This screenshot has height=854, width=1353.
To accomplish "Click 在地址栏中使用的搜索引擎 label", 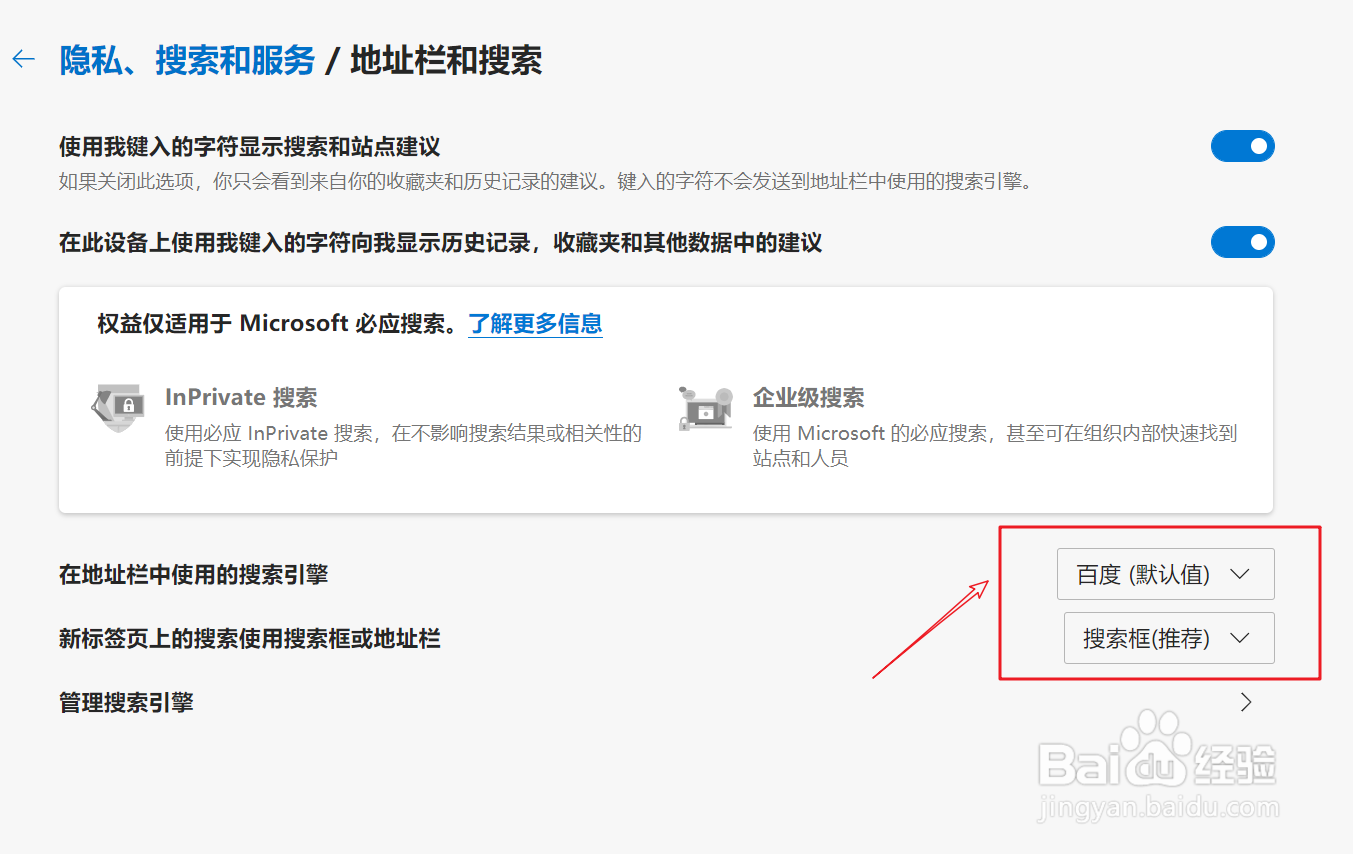I will pos(193,574).
